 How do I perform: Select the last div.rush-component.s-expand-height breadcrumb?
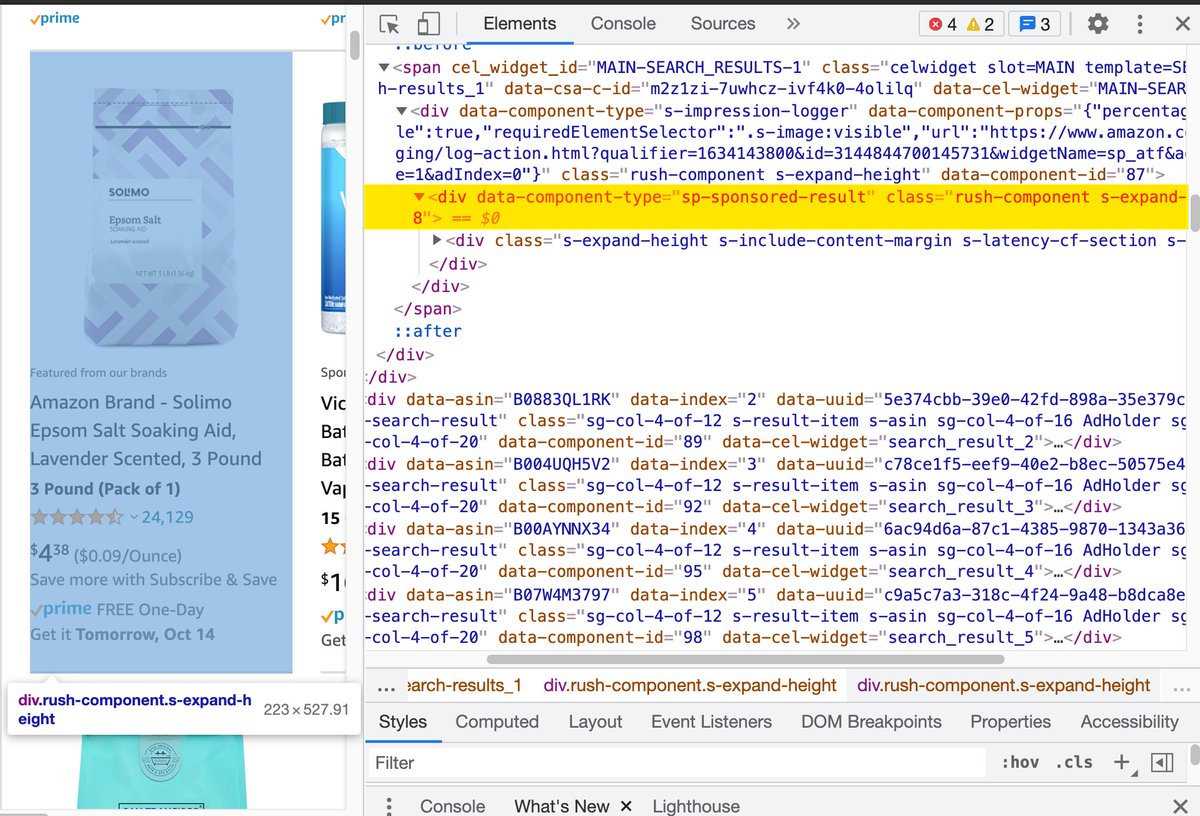[x=1004, y=685]
